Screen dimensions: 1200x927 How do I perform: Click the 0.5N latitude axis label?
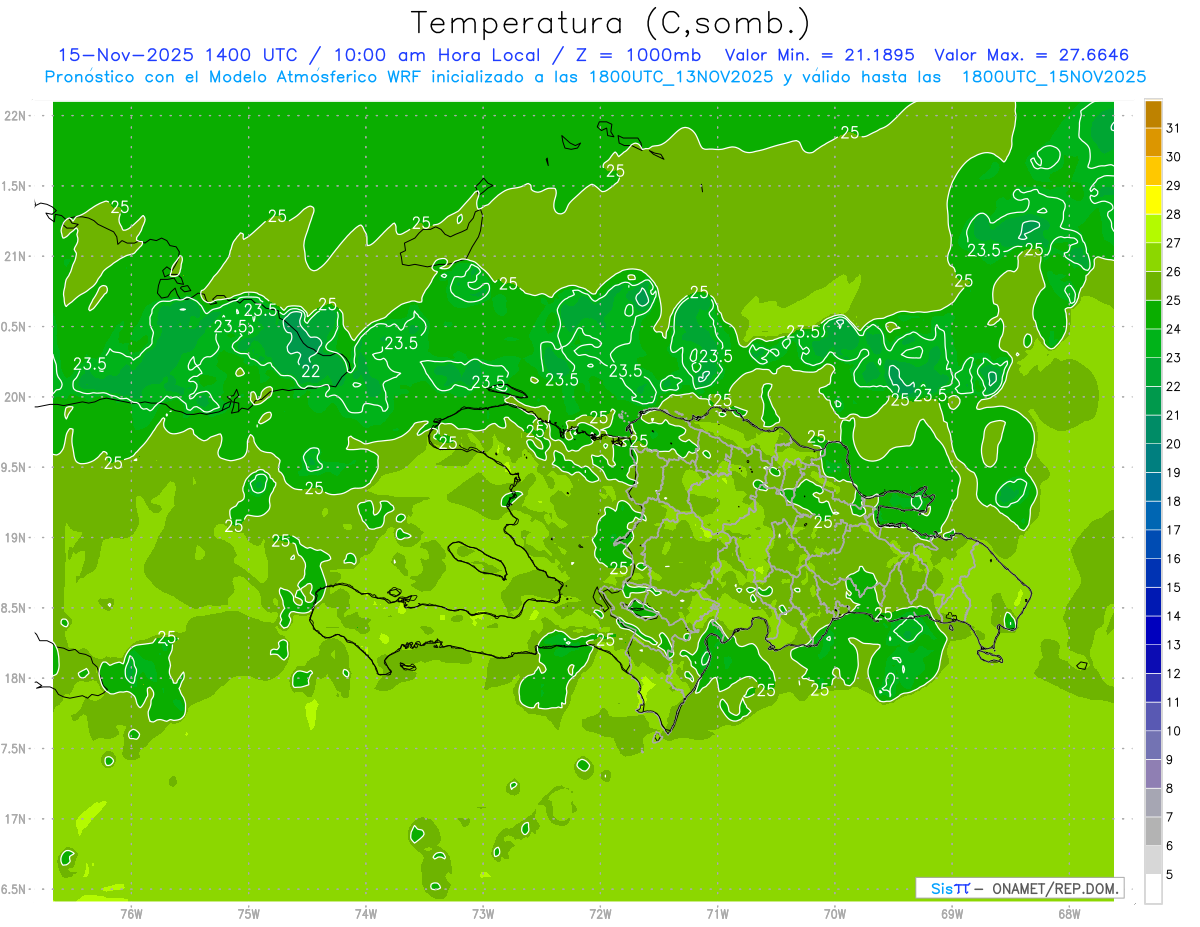(15, 327)
